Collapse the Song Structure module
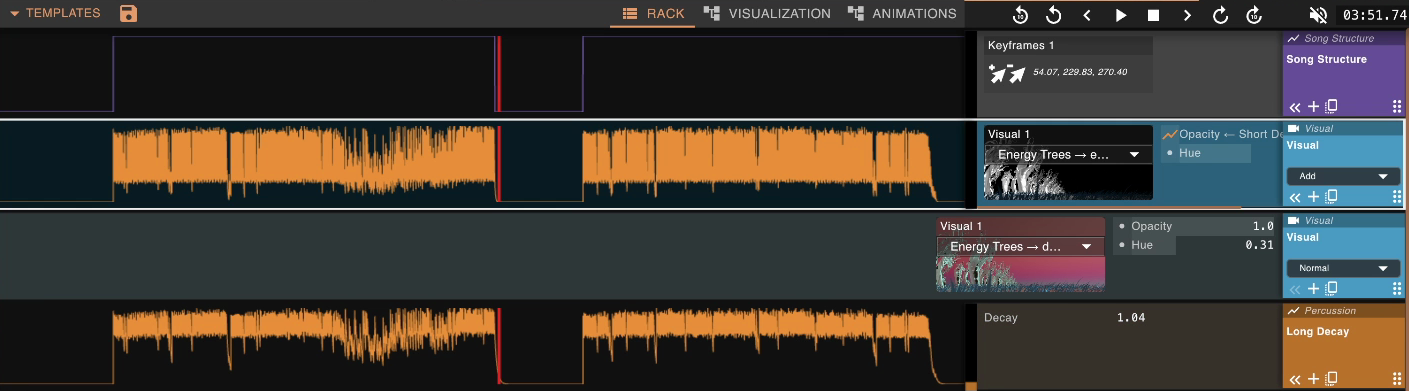 (x=1295, y=106)
